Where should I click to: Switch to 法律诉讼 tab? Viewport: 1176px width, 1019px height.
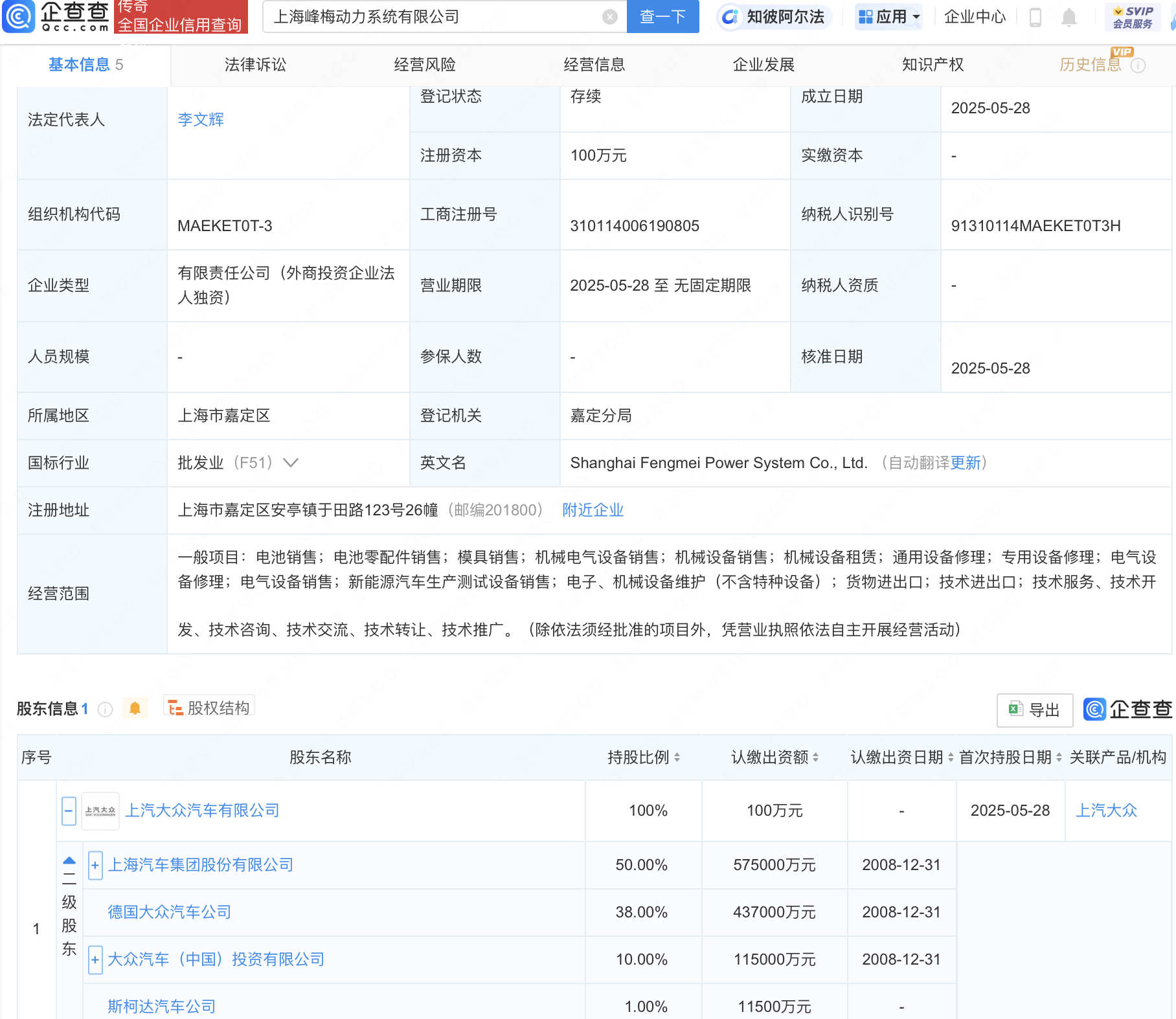pyautogui.click(x=255, y=65)
